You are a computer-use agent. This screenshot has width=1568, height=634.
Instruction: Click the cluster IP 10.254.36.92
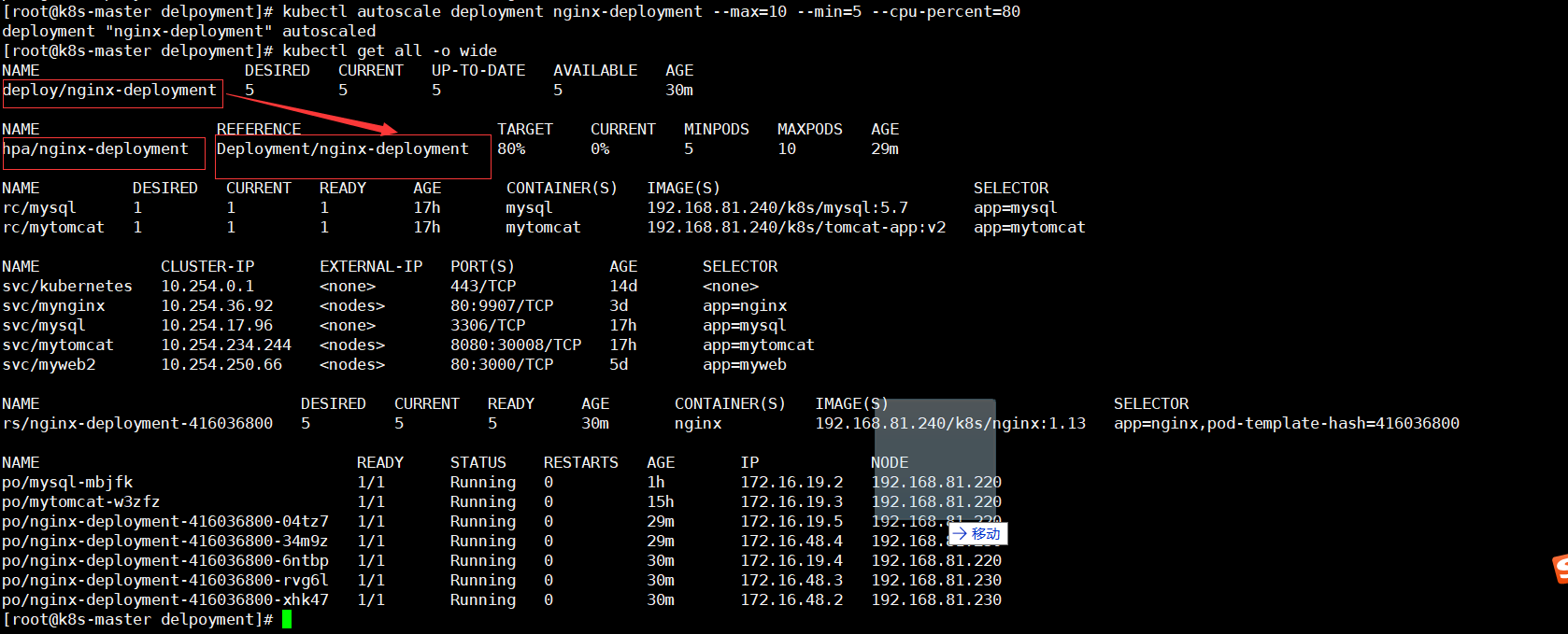coord(217,305)
